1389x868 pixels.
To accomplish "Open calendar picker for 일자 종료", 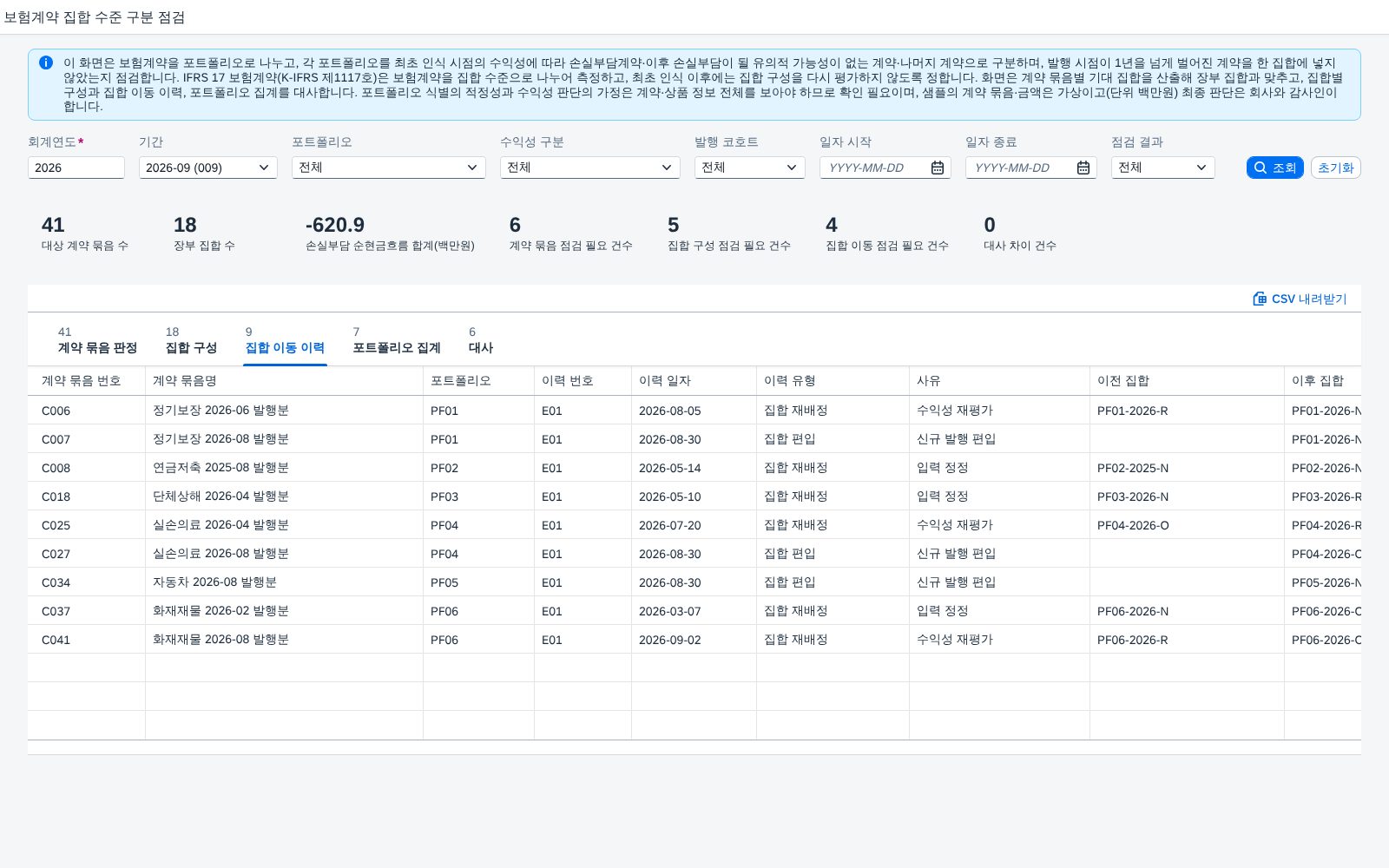I will pos(1083,168).
